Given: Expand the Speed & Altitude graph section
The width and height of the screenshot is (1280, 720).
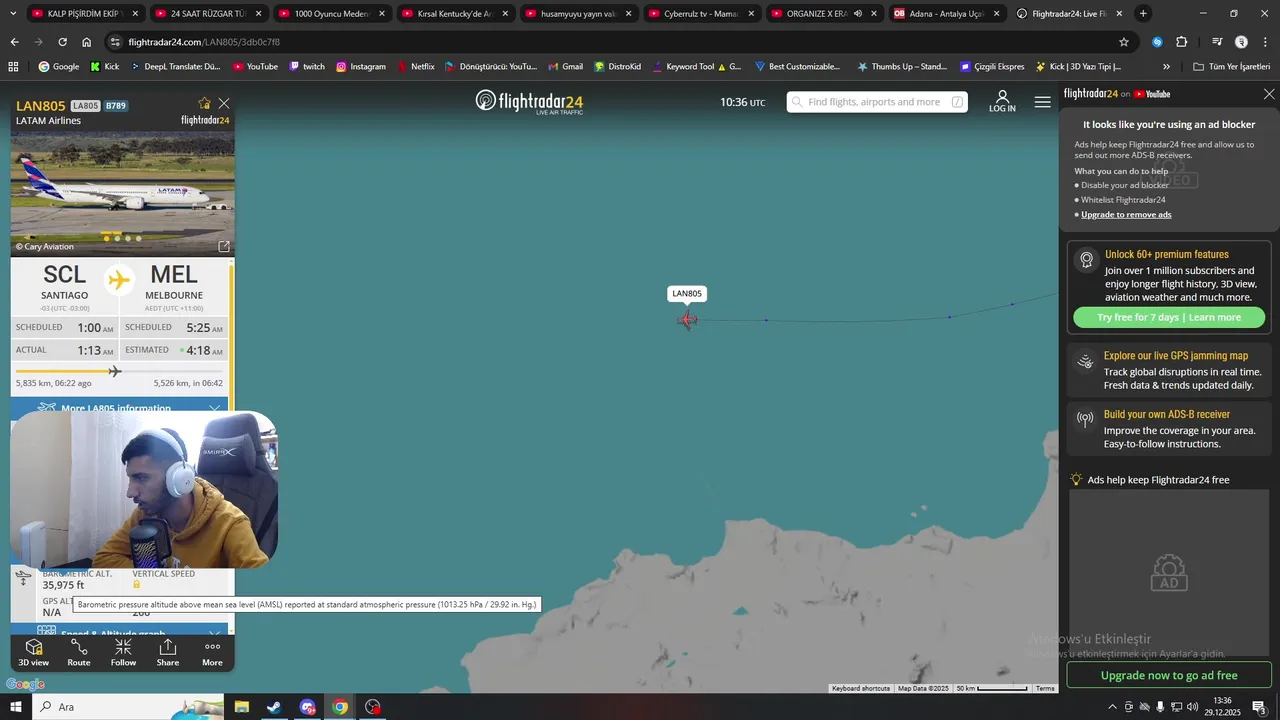Looking at the screenshot, I should [119, 631].
